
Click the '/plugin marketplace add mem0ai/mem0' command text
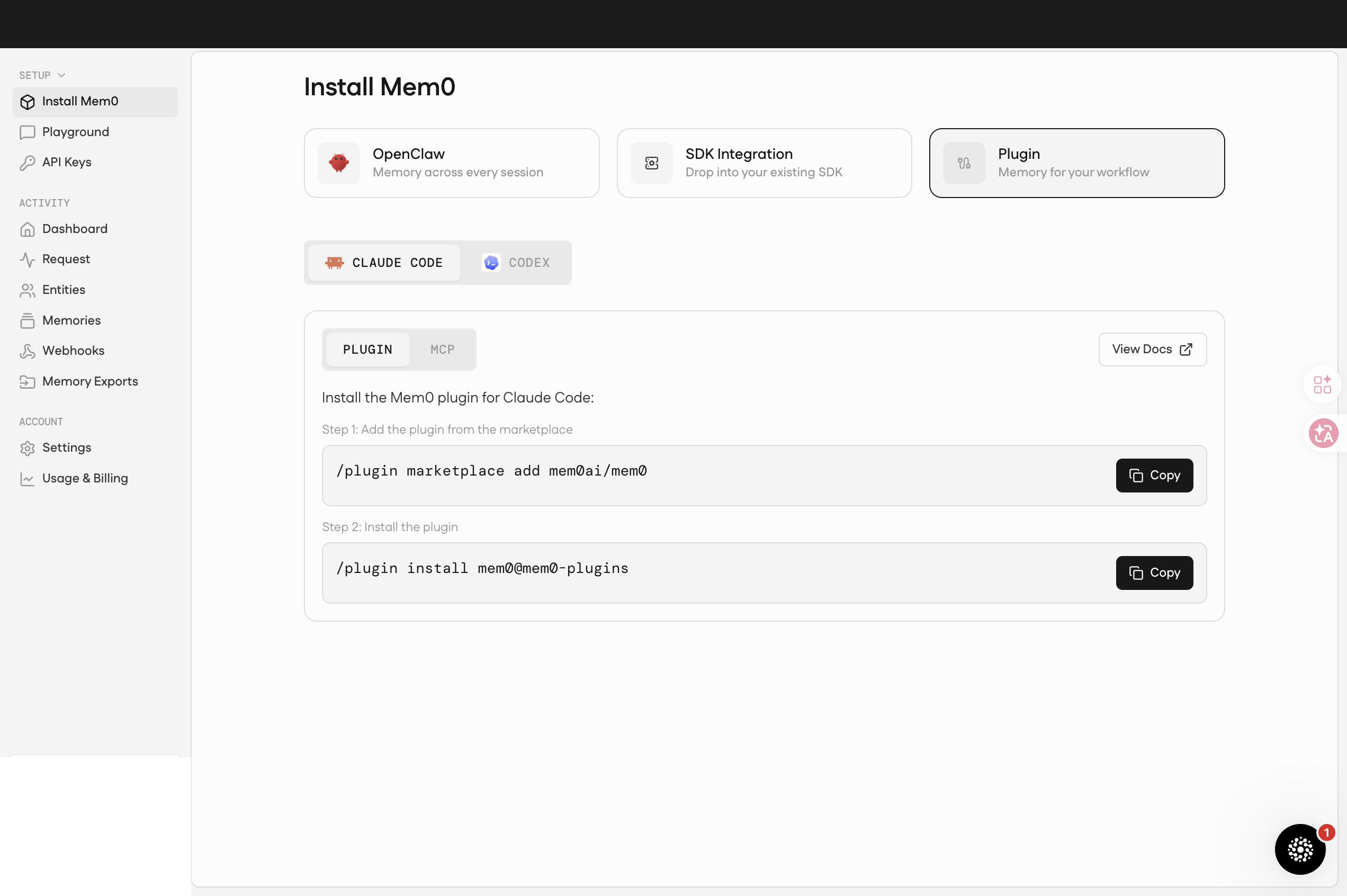491,471
